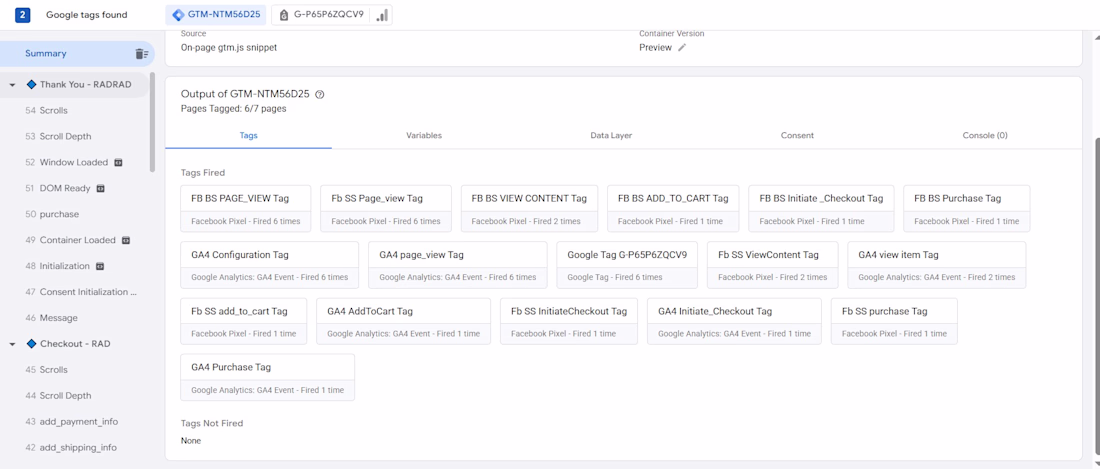The image size is (1100, 469).
Task: Click the diamond icon of Checkout - RAD
Action: point(31,344)
